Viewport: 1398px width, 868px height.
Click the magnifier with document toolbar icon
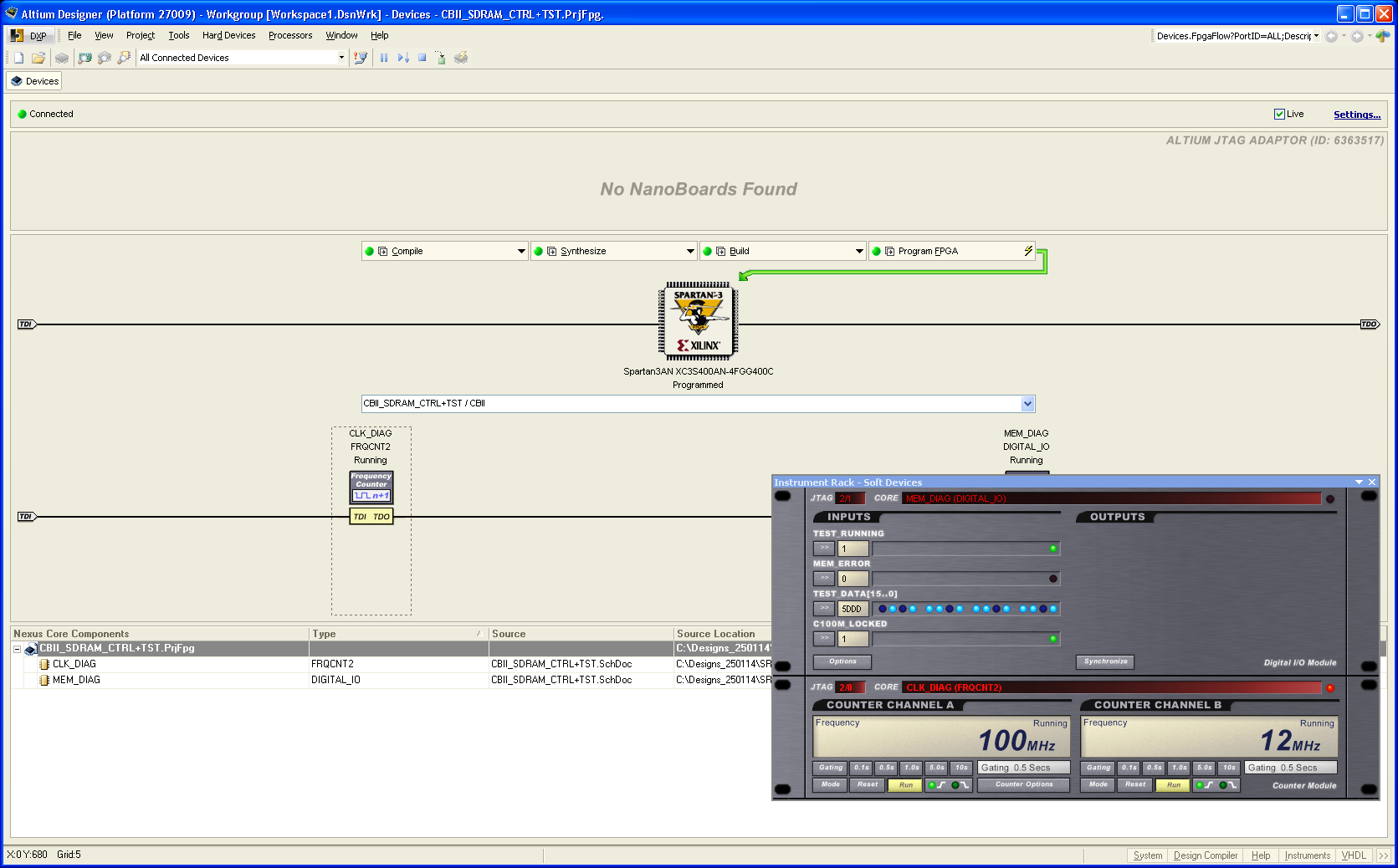pyautogui.click(x=124, y=58)
